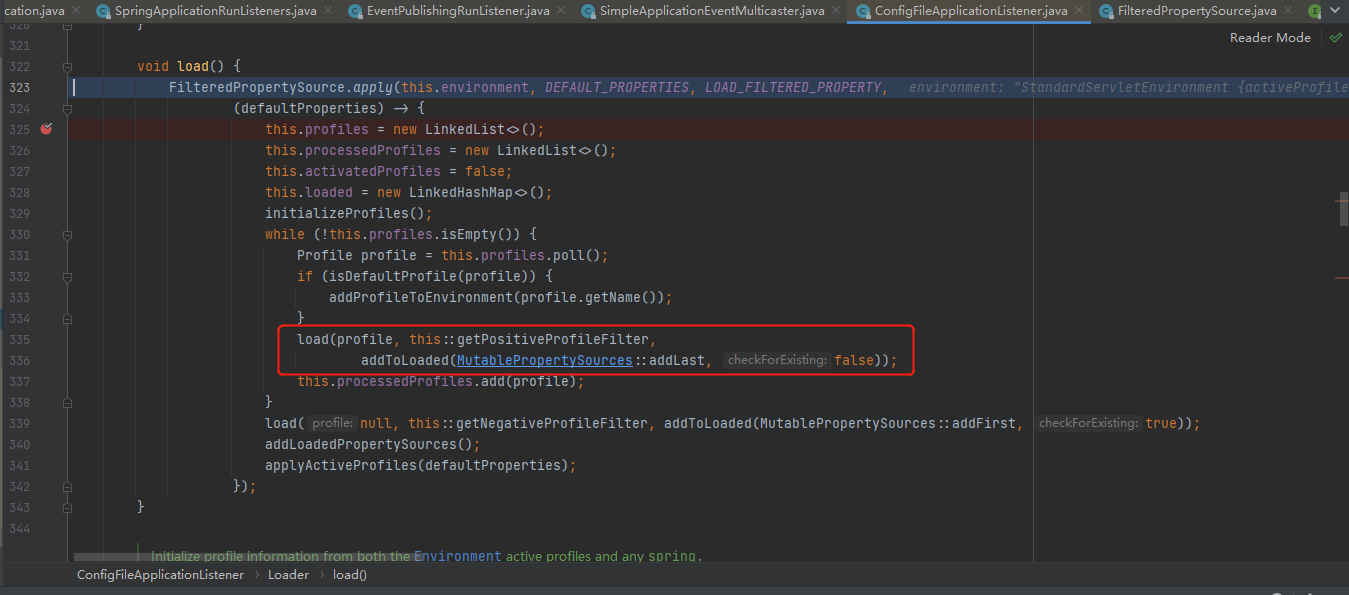Click ConfigFileApplicationListener in the breadcrumb bar
This screenshot has height=595, width=1349.
[160, 575]
